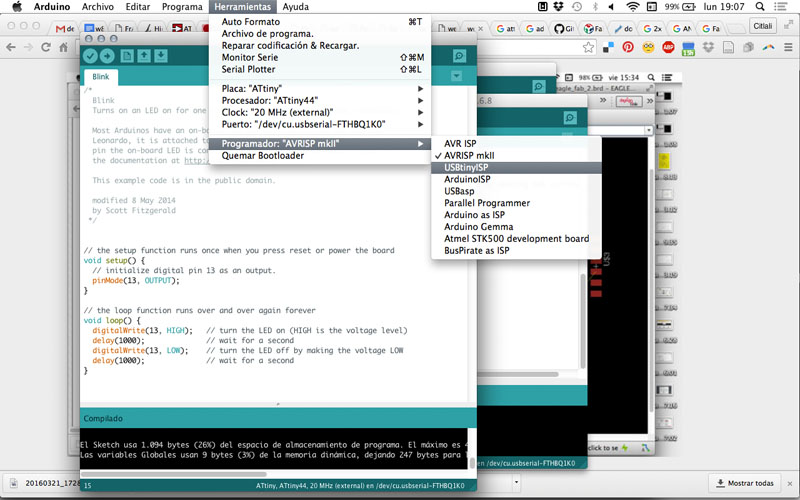Expand the Placa "ATtiny" submenu
The width and height of the screenshot is (800, 500).
(x=320, y=89)
